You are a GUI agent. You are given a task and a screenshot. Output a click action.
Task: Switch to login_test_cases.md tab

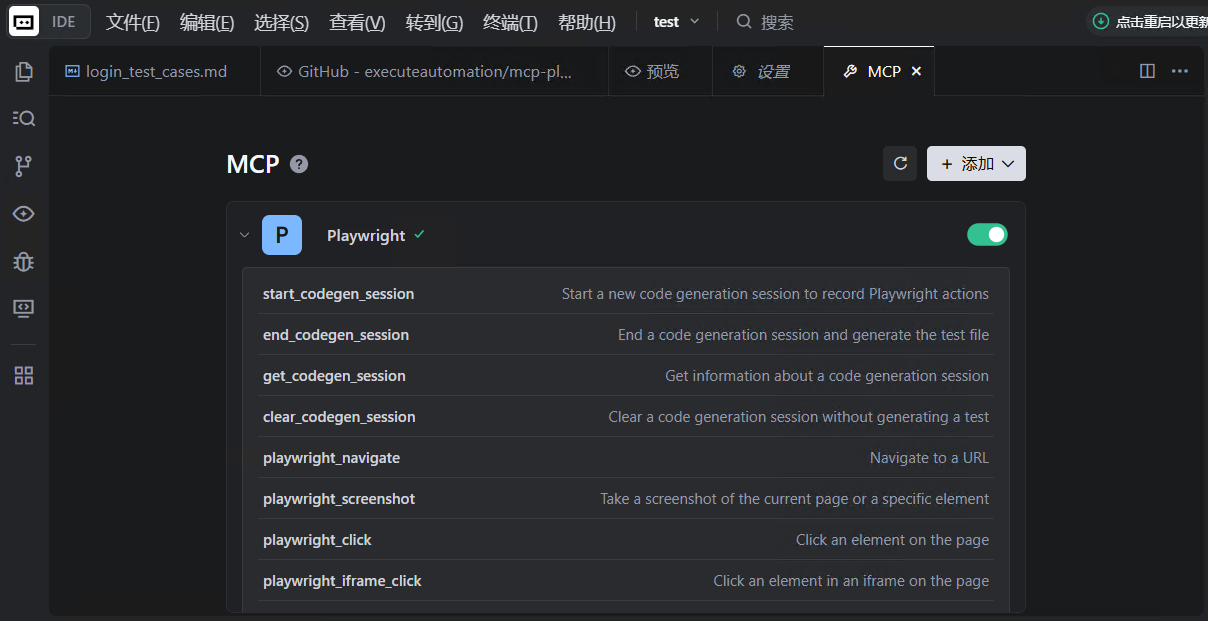click(155, 71)
